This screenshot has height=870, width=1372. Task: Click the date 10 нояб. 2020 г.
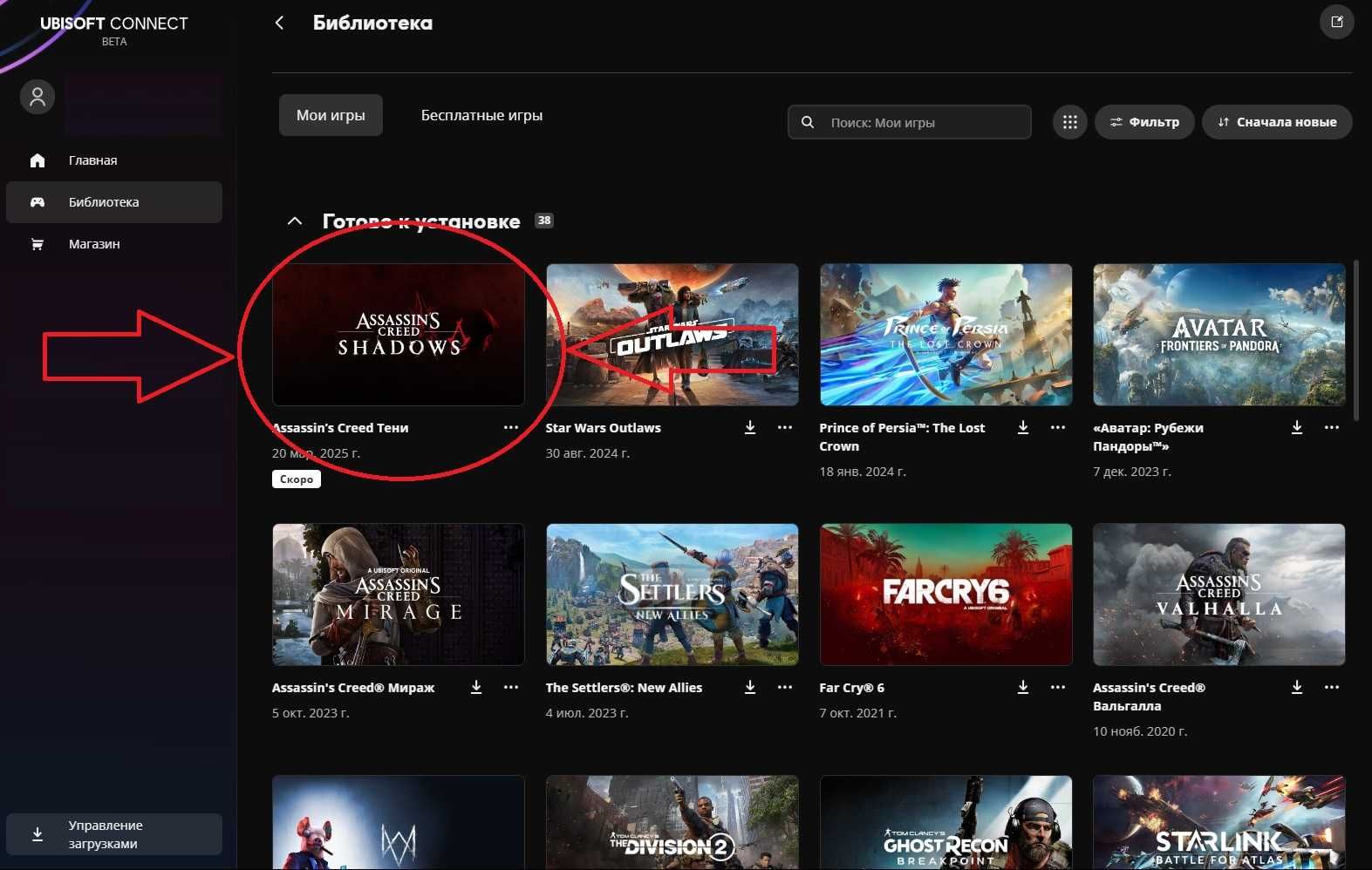[x=1140, y=731]
